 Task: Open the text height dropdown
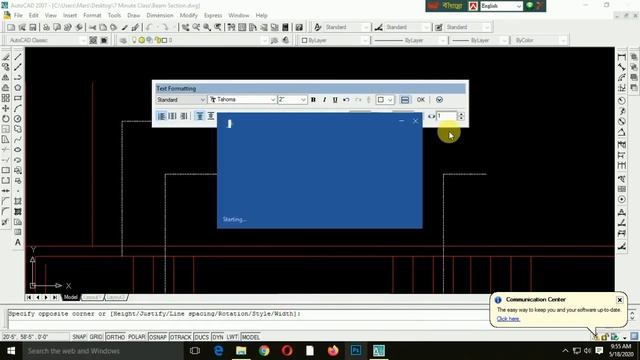[292, 100]
